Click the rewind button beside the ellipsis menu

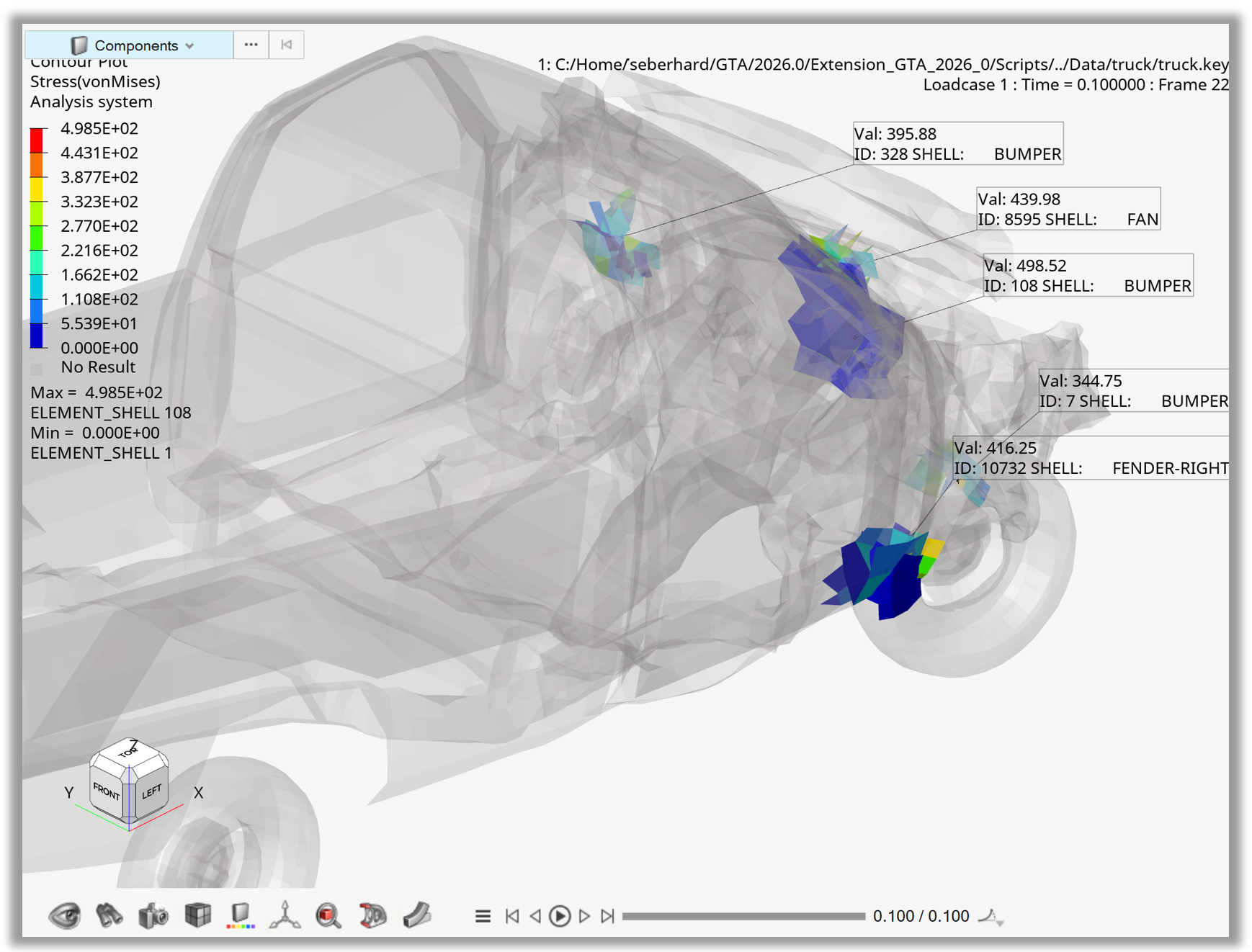click(x=286, y=45)
